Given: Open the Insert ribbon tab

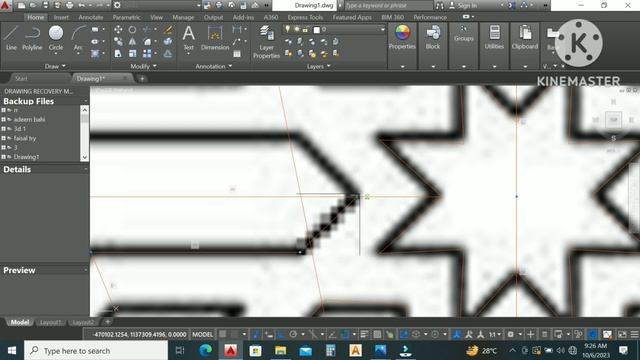Looking at the screenshot, I should (61, 17).
